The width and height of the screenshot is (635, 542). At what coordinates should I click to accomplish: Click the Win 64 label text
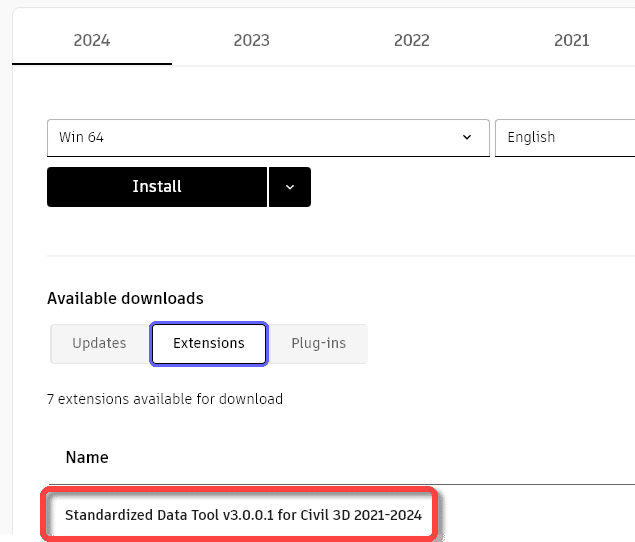click(81, 137)
